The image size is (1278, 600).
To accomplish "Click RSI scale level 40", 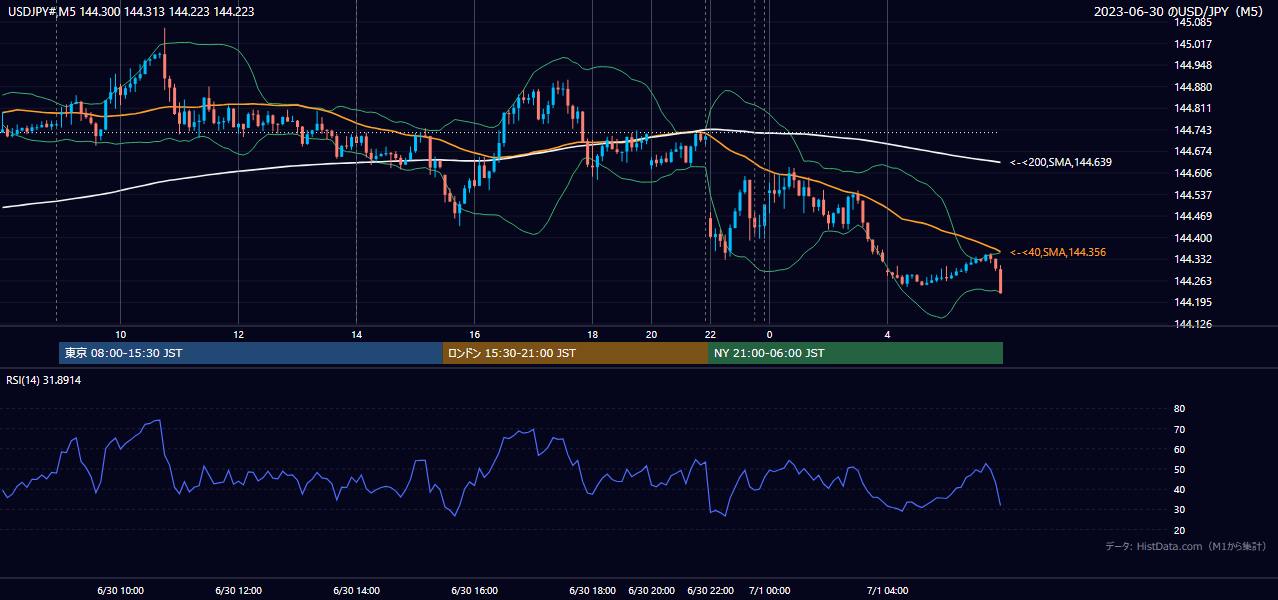I will pyautogui.click(x=1179, y=489).
